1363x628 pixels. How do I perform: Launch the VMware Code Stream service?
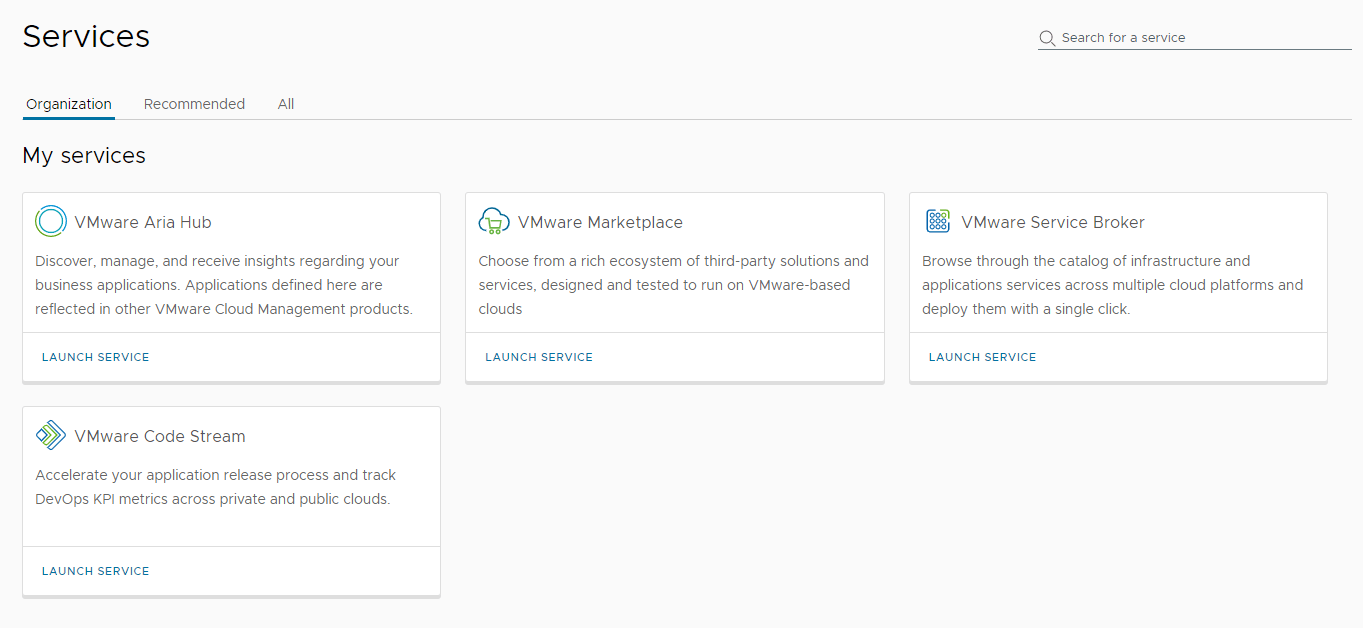tap(95, 571)
